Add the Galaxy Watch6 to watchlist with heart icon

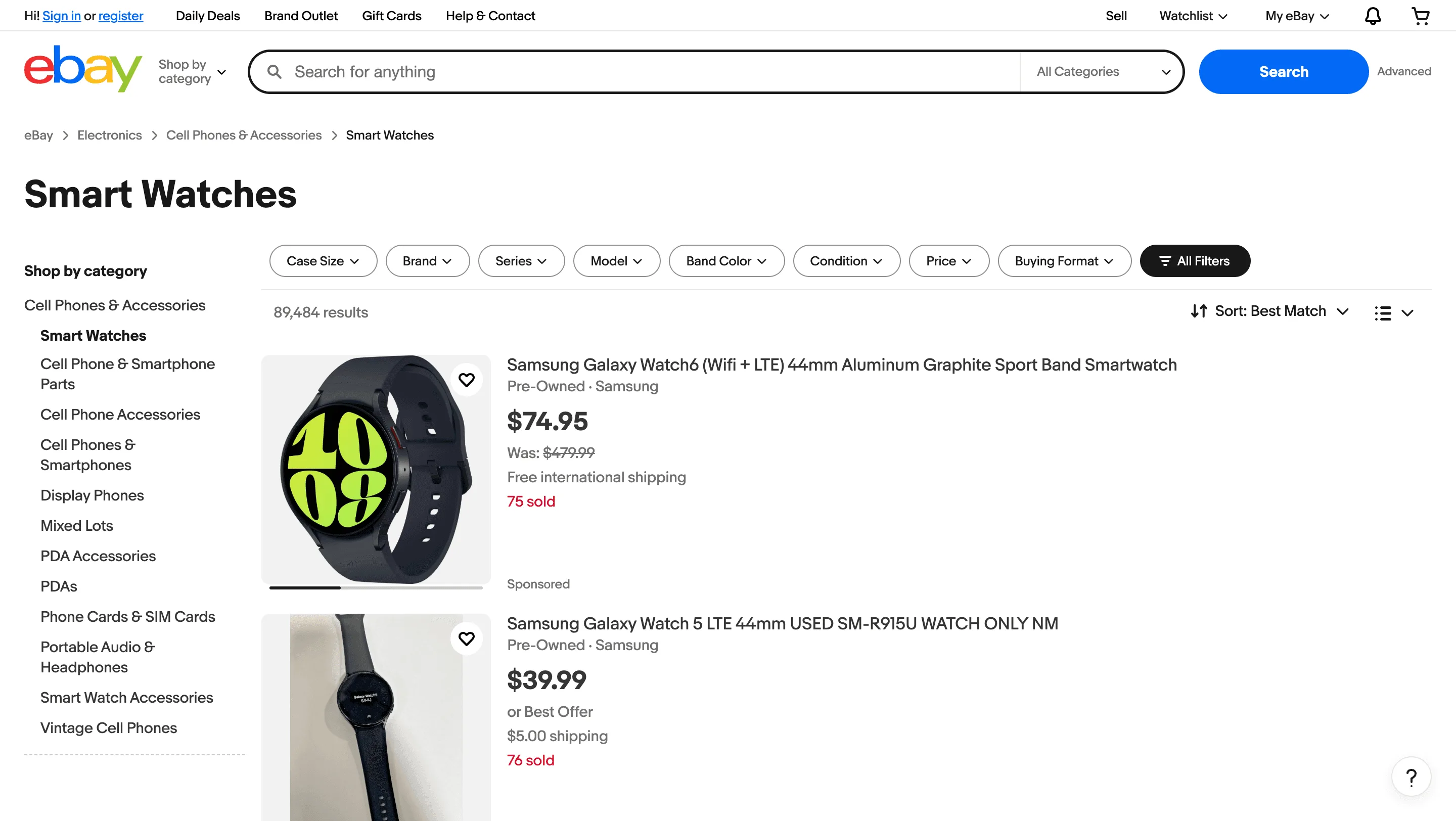[466, 379]
